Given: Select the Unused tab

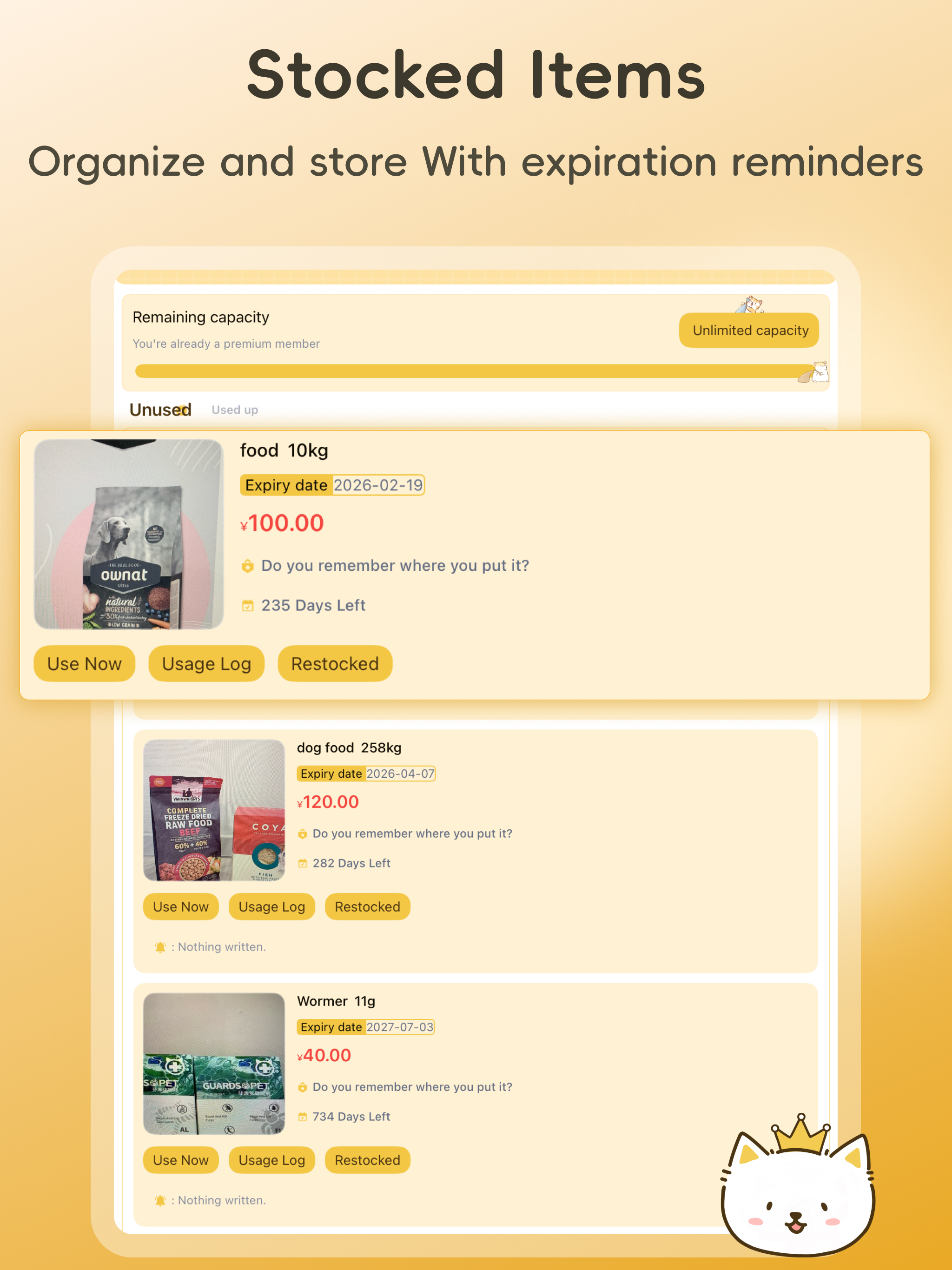Looking at the screenshot, I should click(160, 410).
